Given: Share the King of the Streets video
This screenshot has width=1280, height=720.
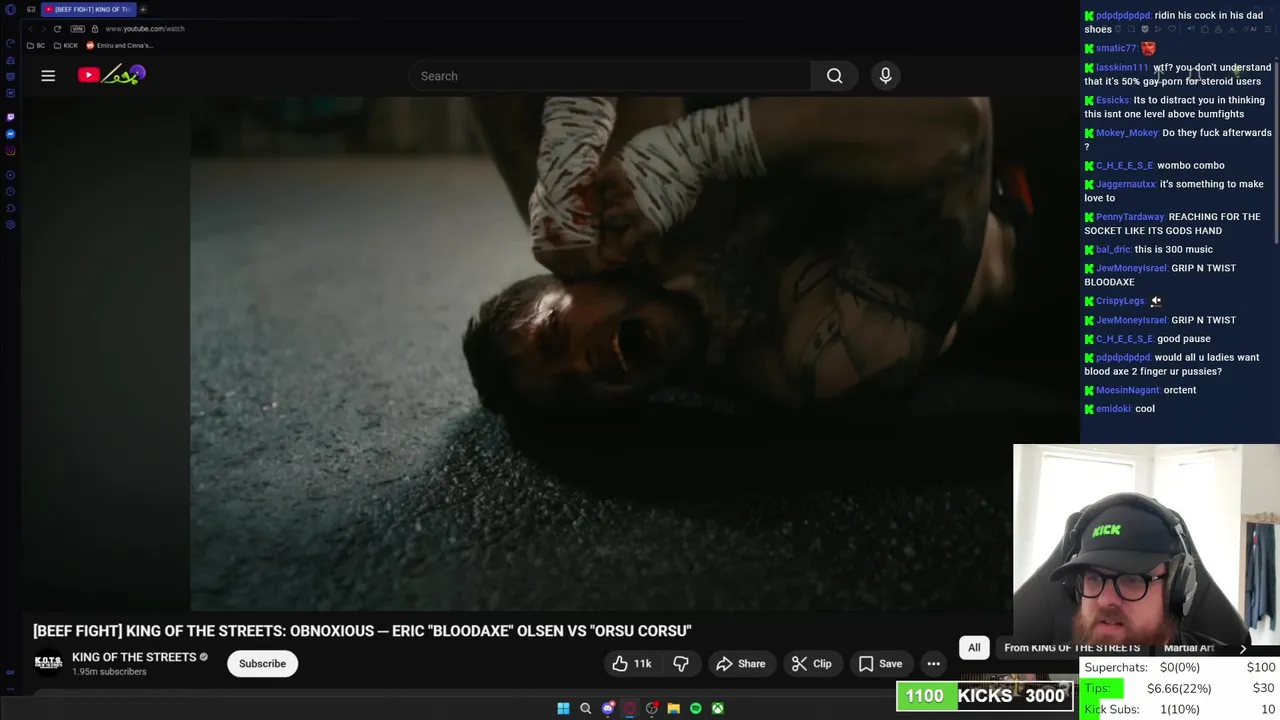Looking at the screenshot, I should pyautogui.click(x=741, y=664).
